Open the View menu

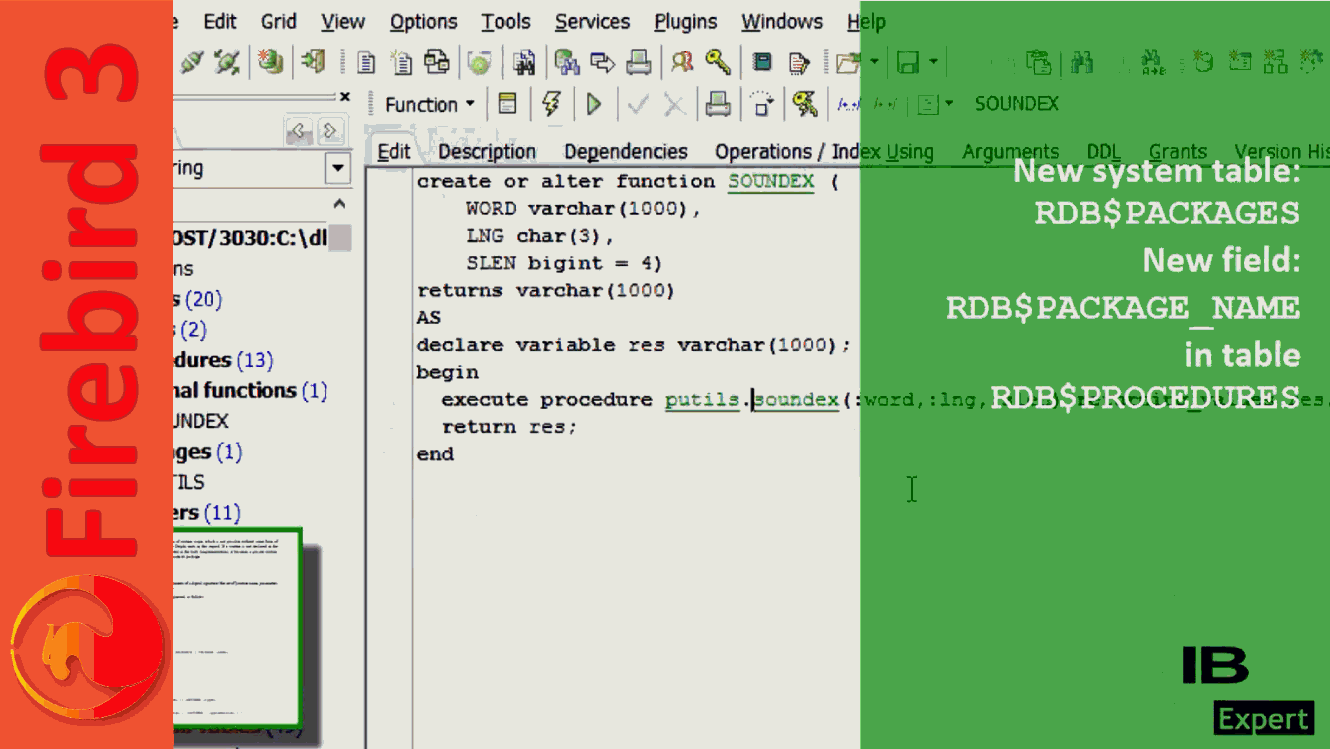[x=343, y=21]
